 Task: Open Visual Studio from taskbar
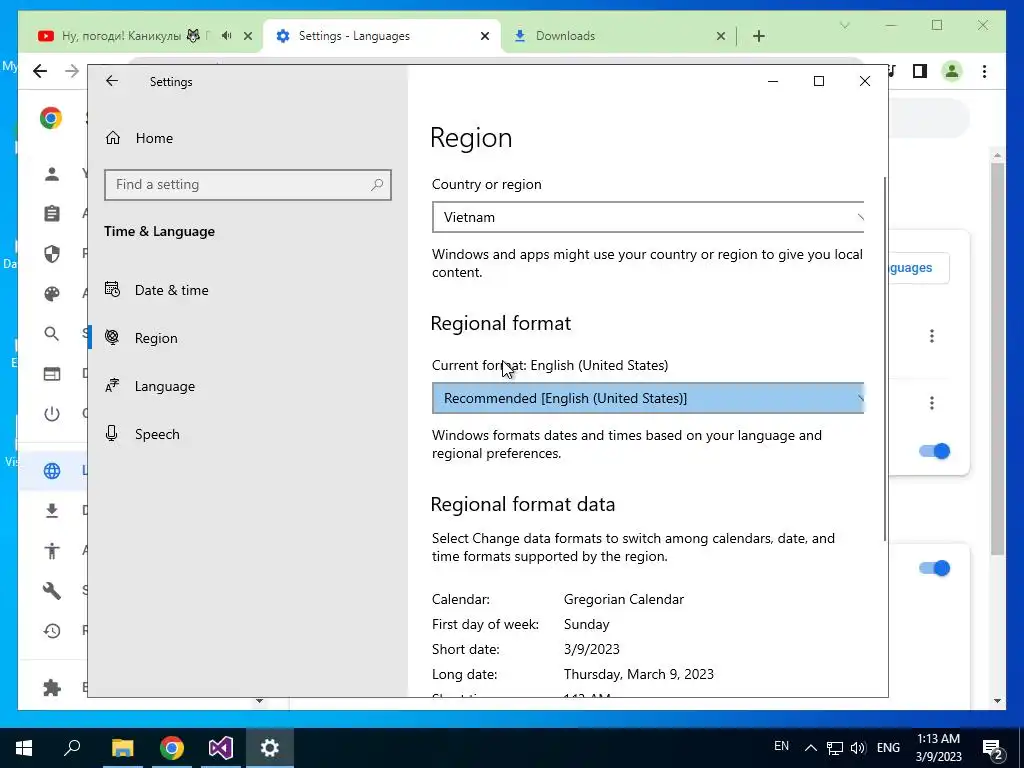pos(221,748)
